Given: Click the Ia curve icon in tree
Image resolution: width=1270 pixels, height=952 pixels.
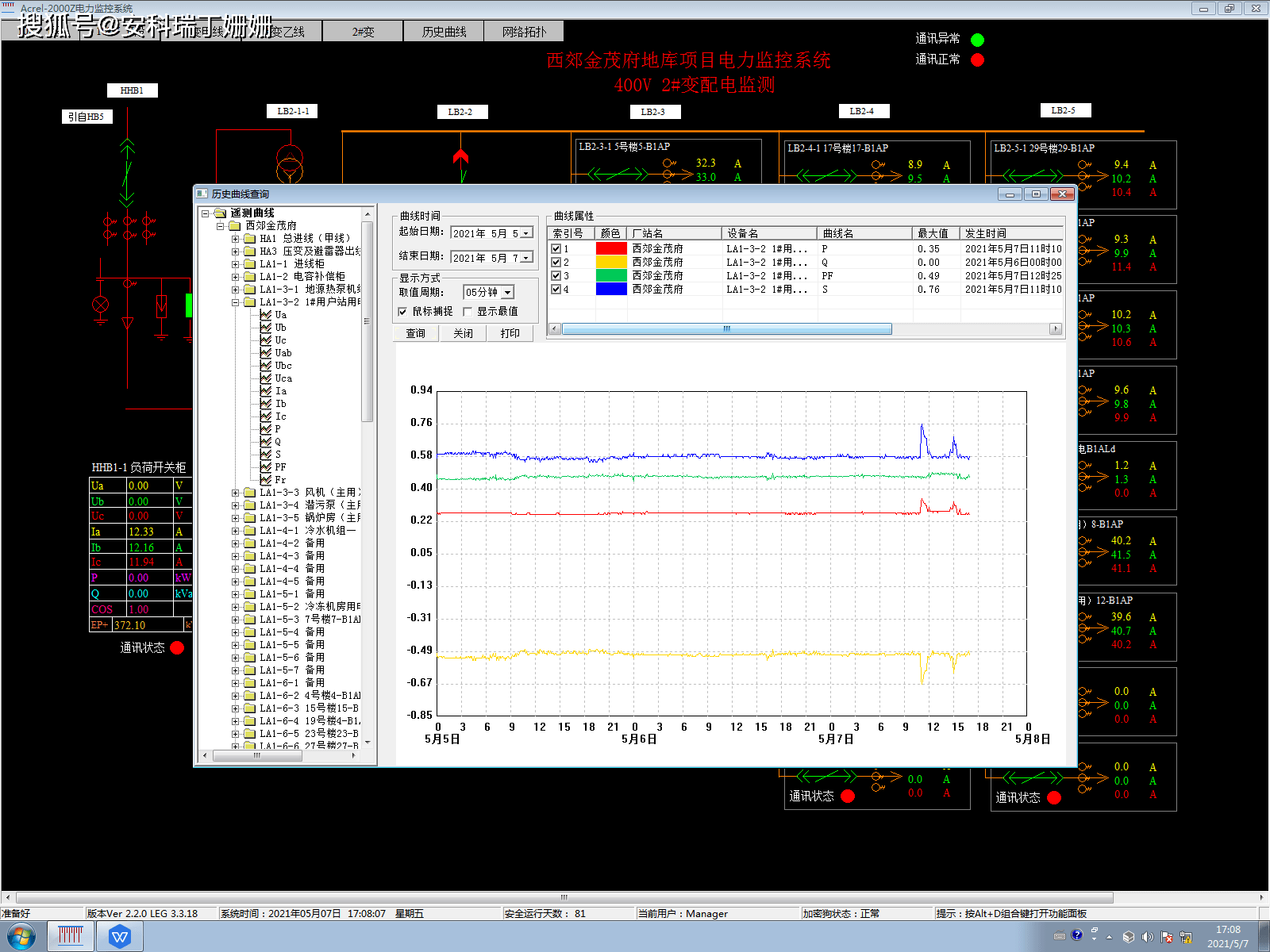Looking at the screenshot, I should tap(266, 391).
